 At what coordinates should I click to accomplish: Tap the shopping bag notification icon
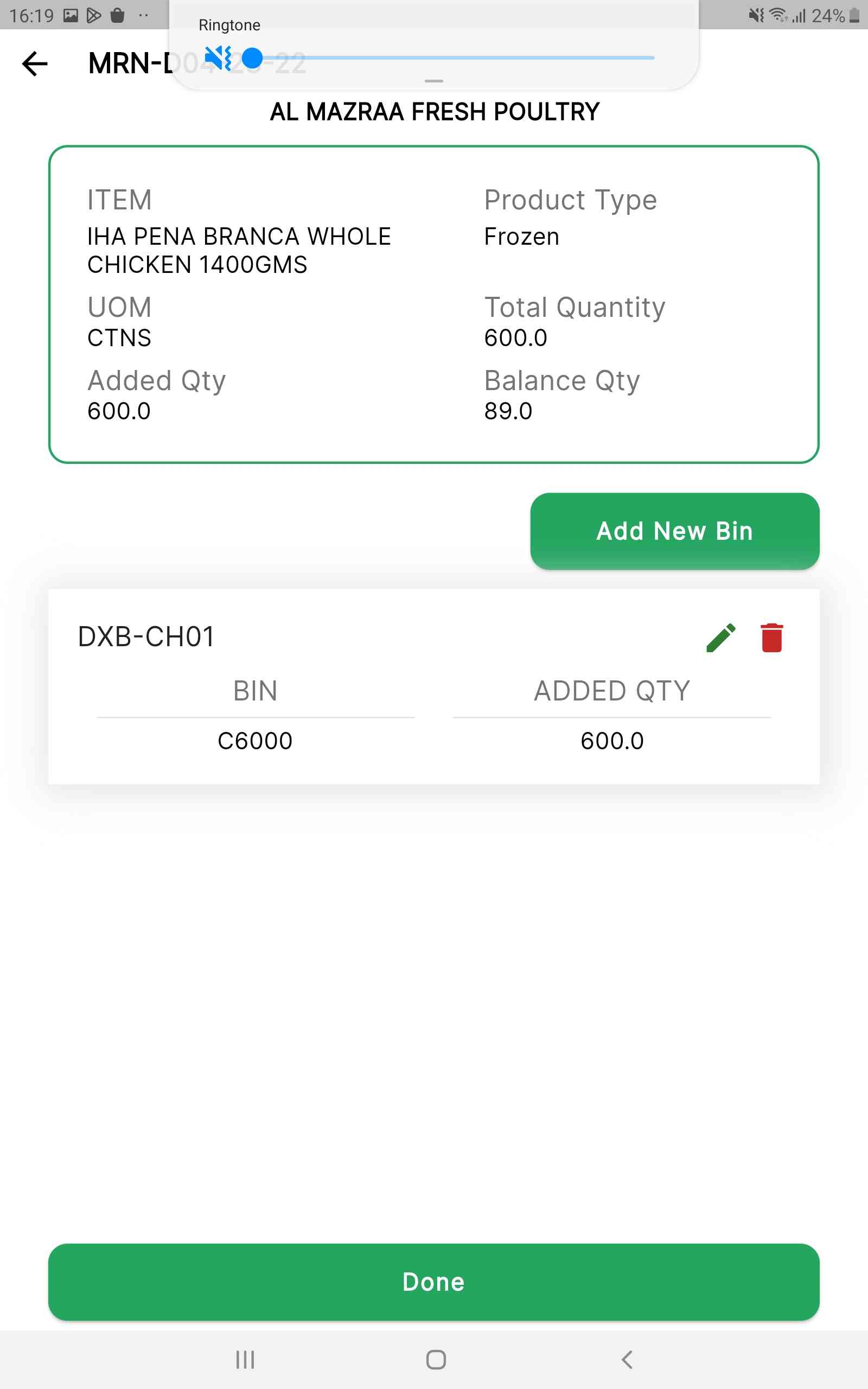pos(118,16)
